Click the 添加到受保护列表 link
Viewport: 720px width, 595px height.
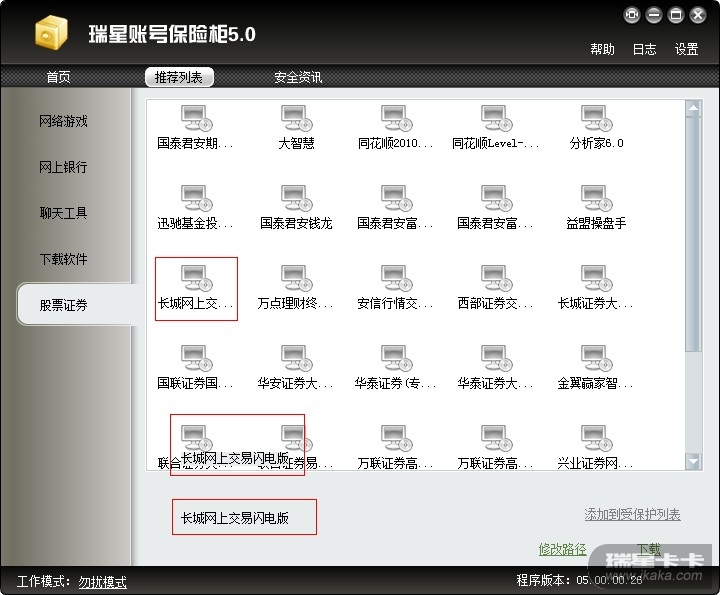pyautogui.click(x=632, y=515)
